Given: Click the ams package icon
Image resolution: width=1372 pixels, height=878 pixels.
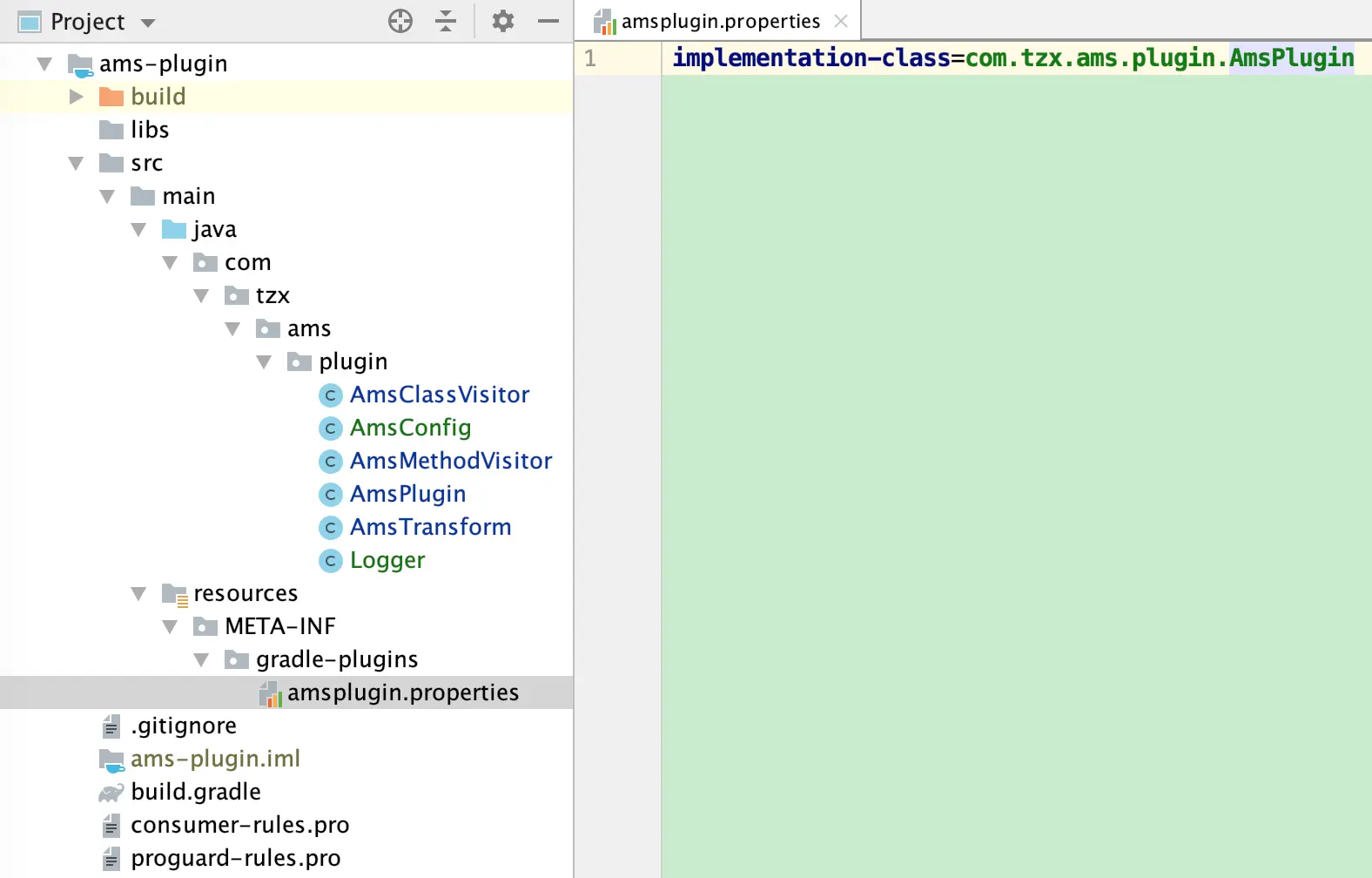Looking at the screenshot, I should click(x=268, y=328).
